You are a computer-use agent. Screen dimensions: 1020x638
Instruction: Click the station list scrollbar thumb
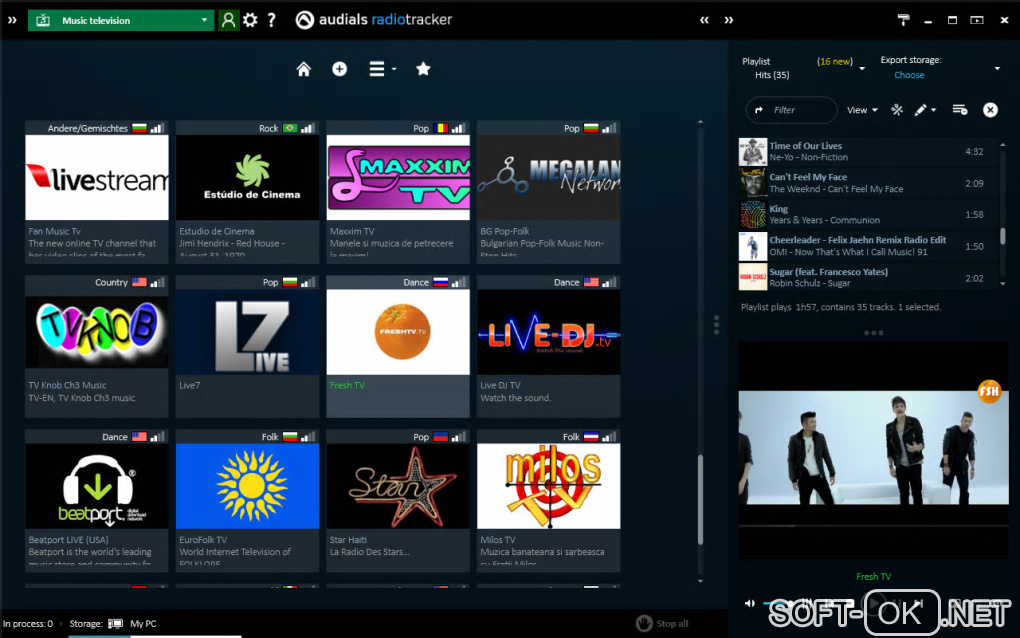click(x=700, y=499)
